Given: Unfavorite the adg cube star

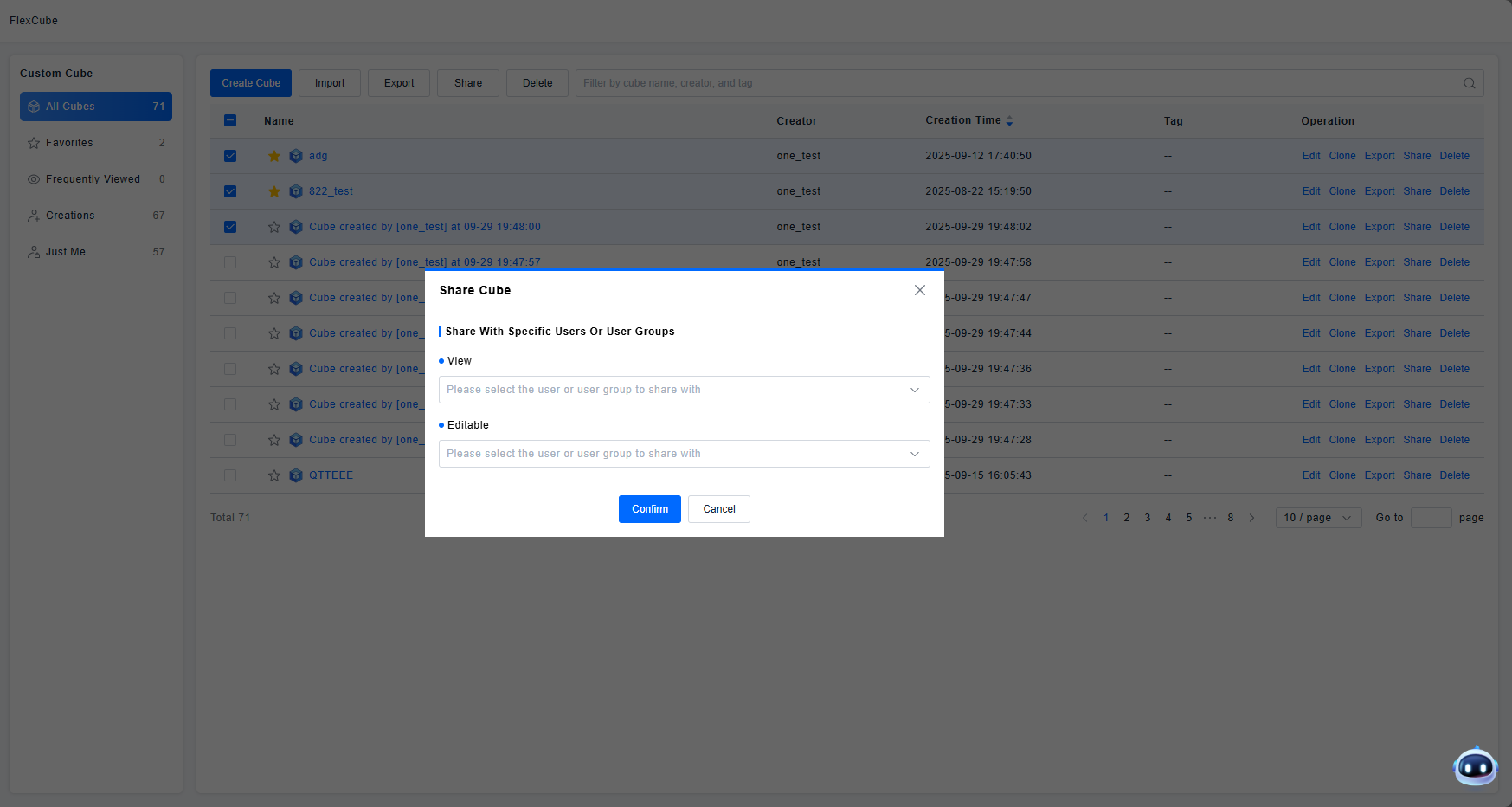Looking at the screenshot, I should pos(274,156).
